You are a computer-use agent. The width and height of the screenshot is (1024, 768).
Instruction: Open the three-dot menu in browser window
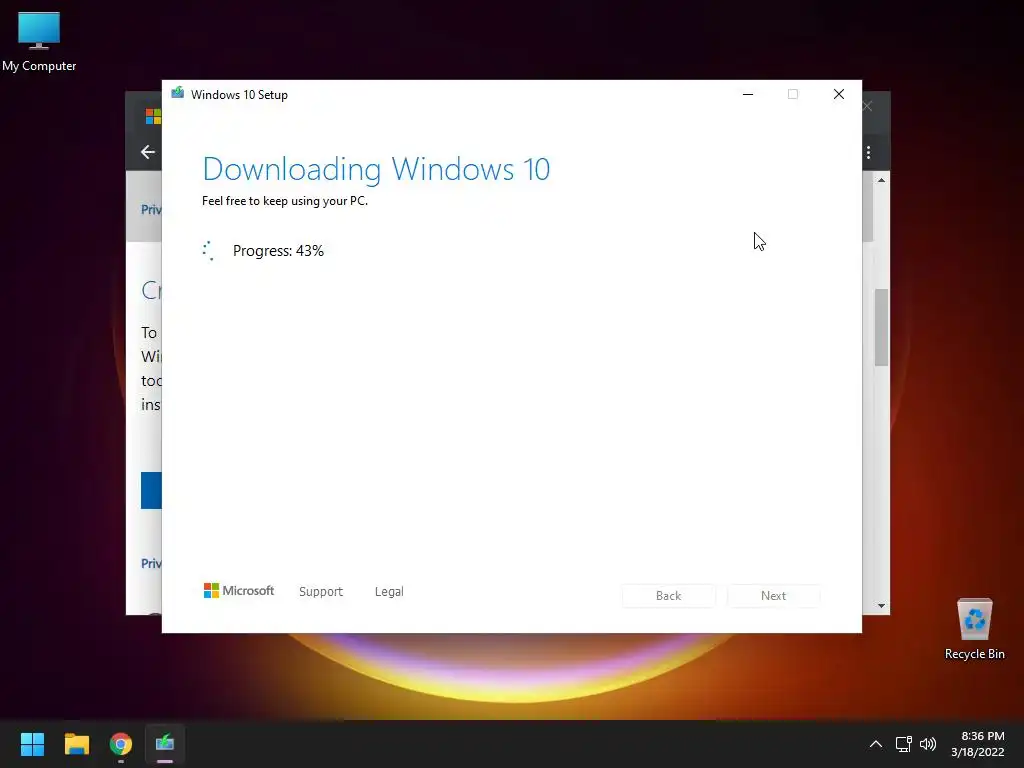869,152
